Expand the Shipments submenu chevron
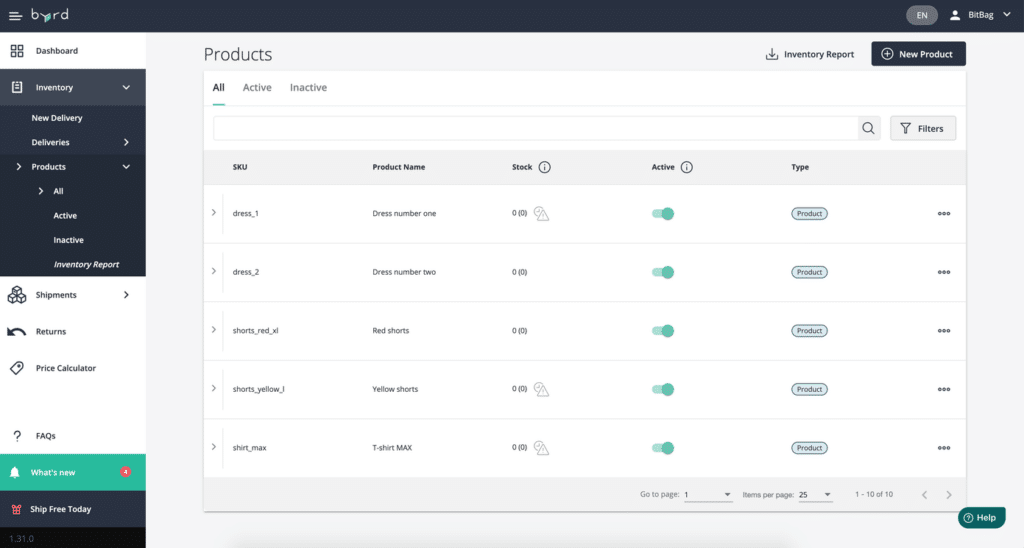The image size is (1024, 548). 126,295
